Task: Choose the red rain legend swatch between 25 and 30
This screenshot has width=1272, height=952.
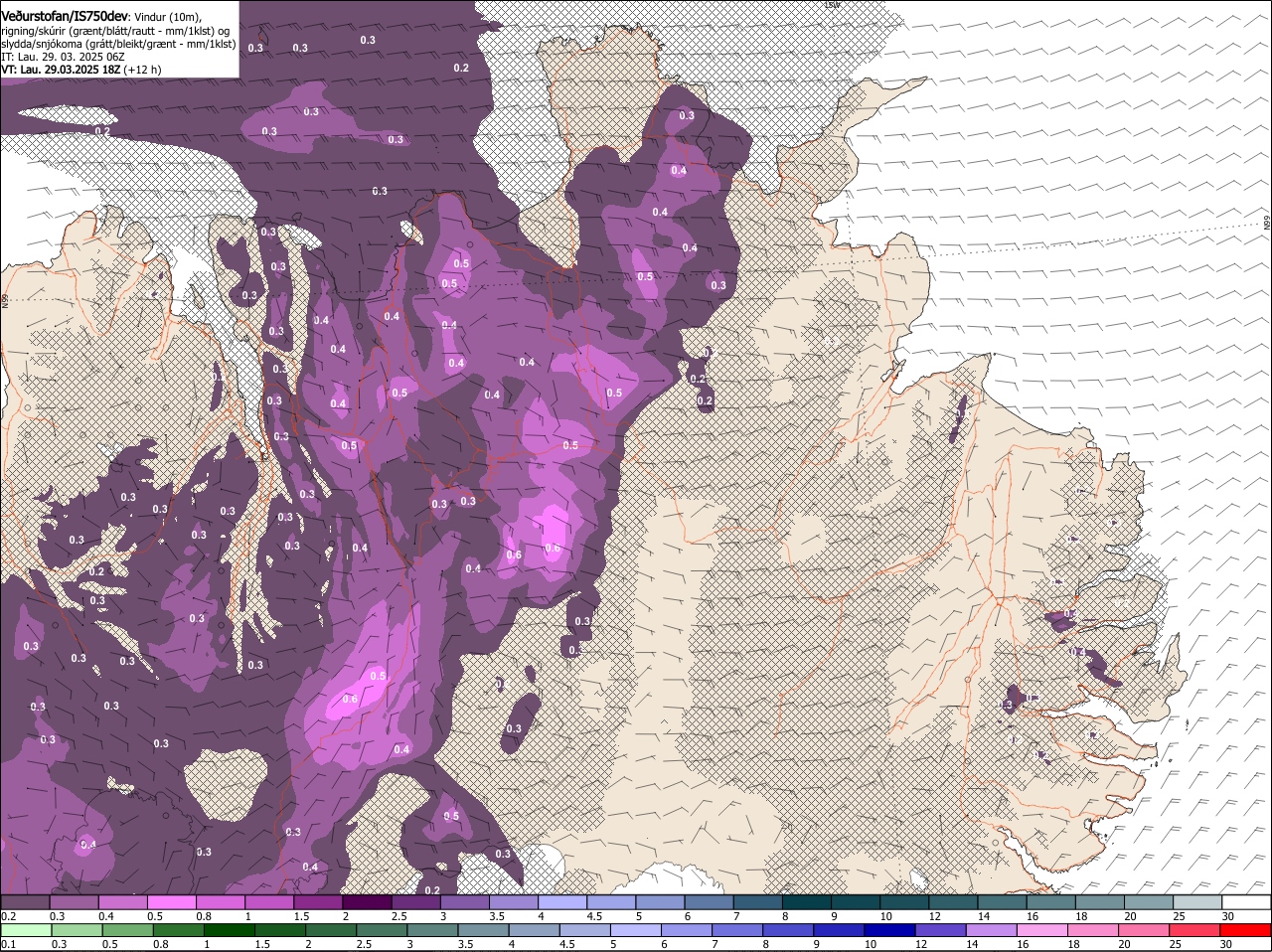Action: click(x=1194, y=931)
